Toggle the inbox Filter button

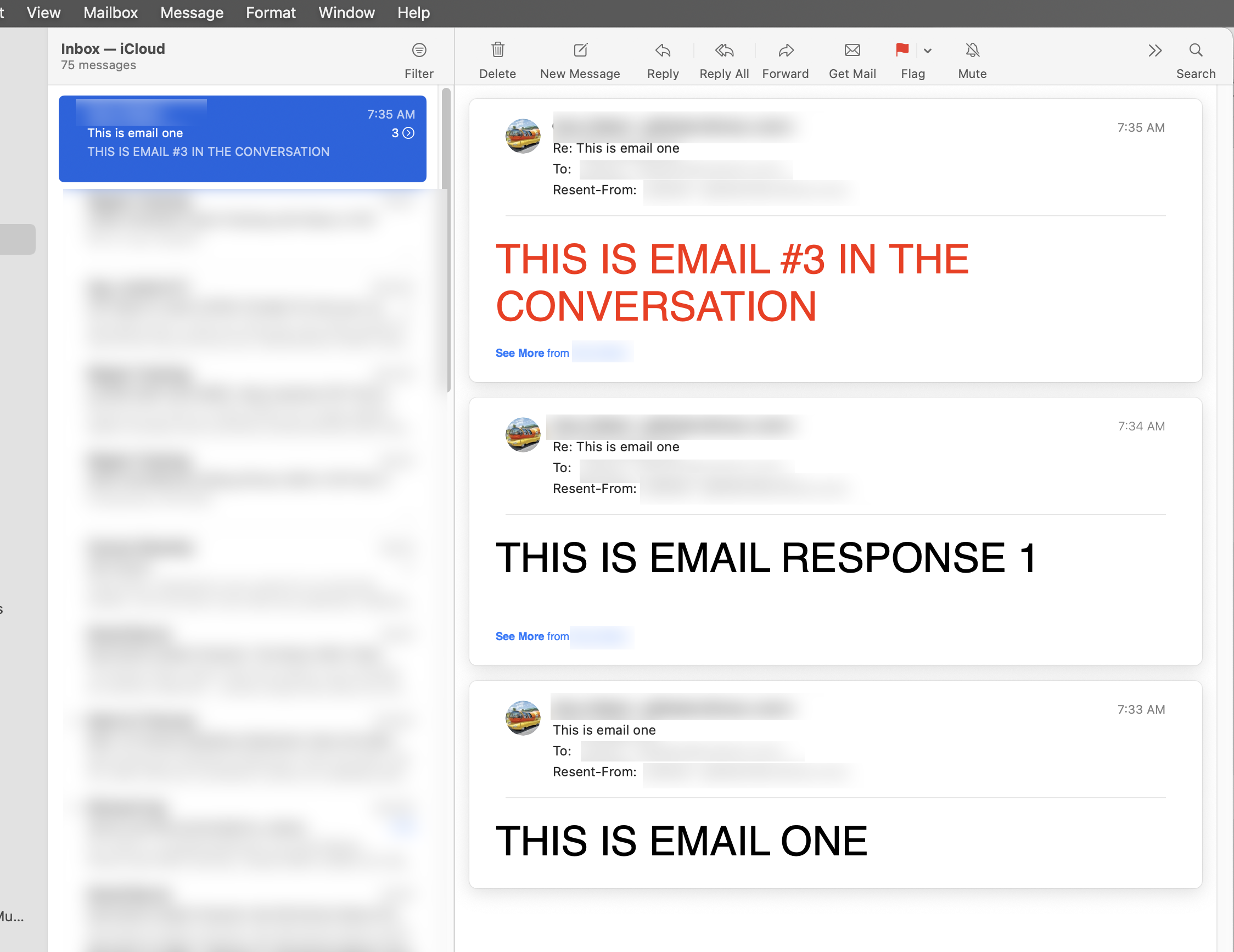point(419,51)
